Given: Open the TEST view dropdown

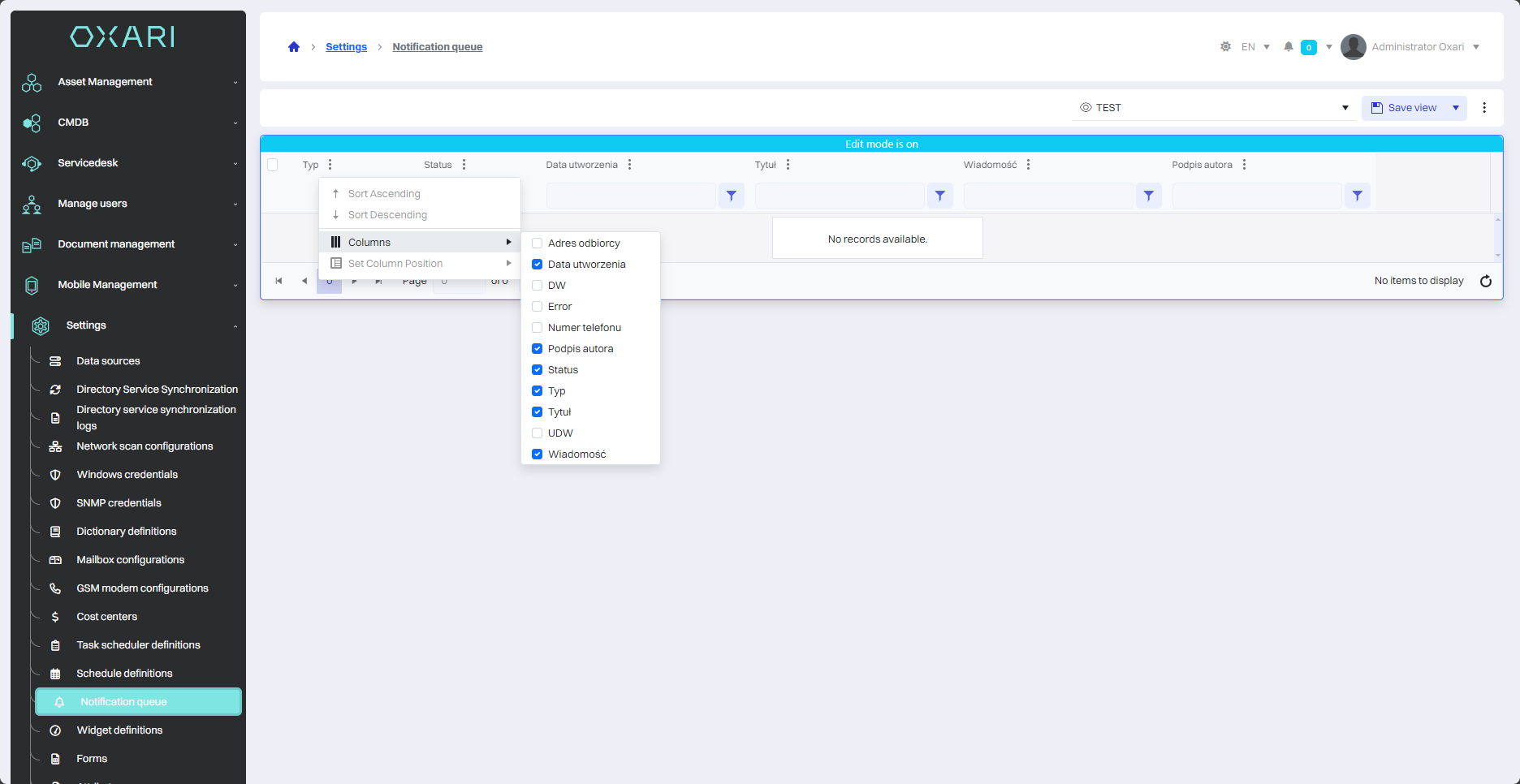Looking at the screenshot, I should [1345, 108].
